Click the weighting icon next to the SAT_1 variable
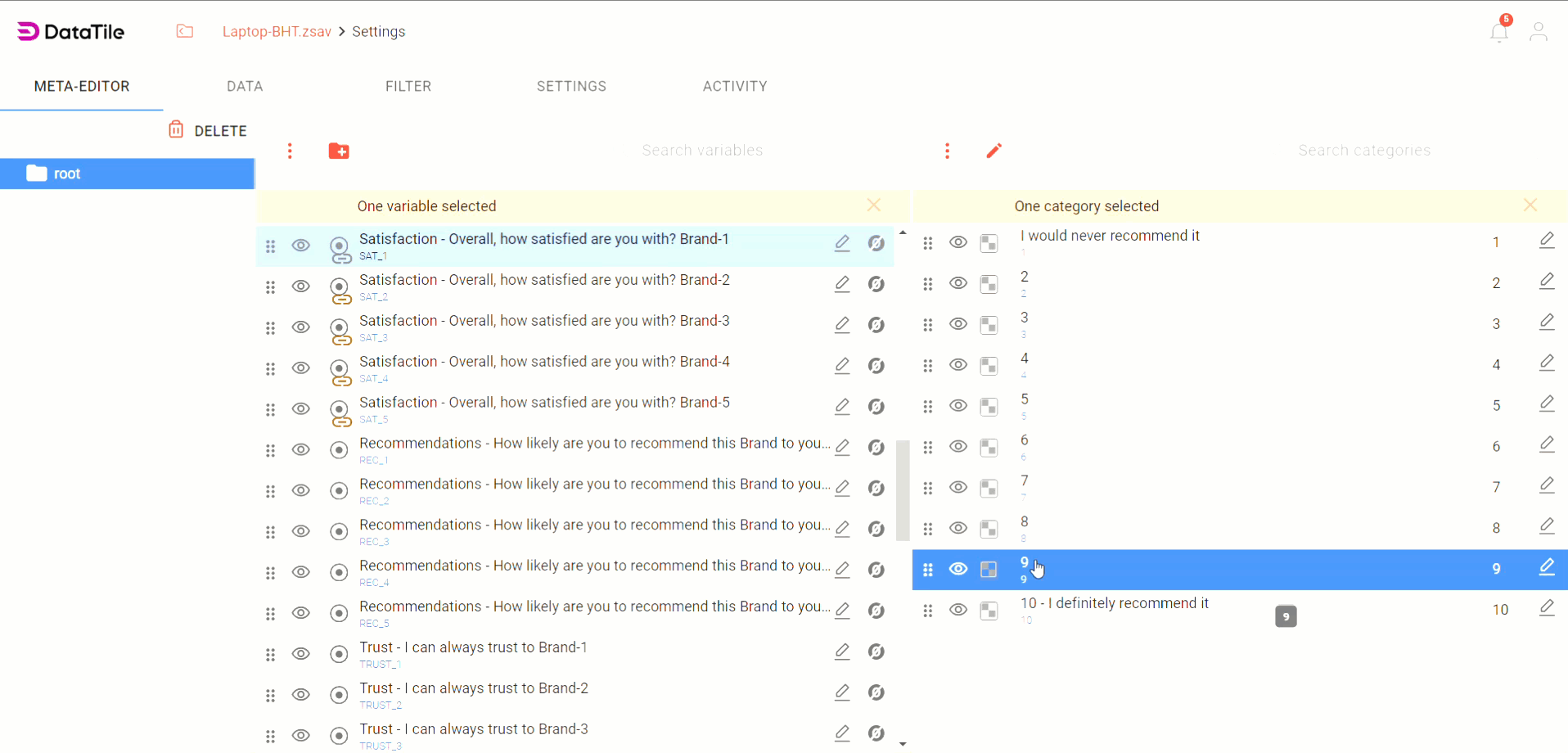 [x=876, y=244]
